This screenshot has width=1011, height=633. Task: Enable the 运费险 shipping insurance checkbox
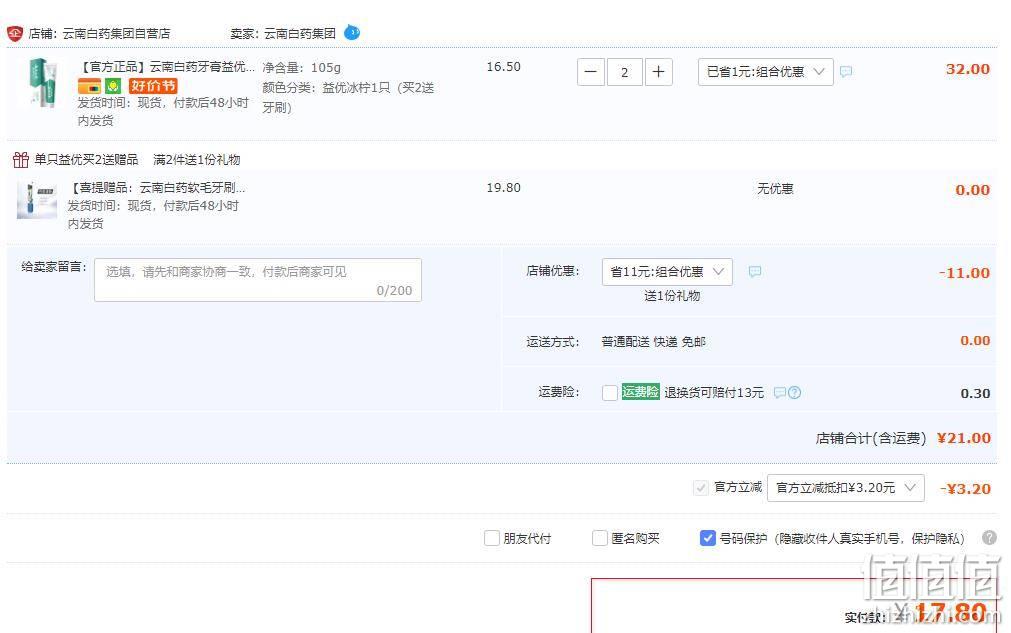coord(610,393)
